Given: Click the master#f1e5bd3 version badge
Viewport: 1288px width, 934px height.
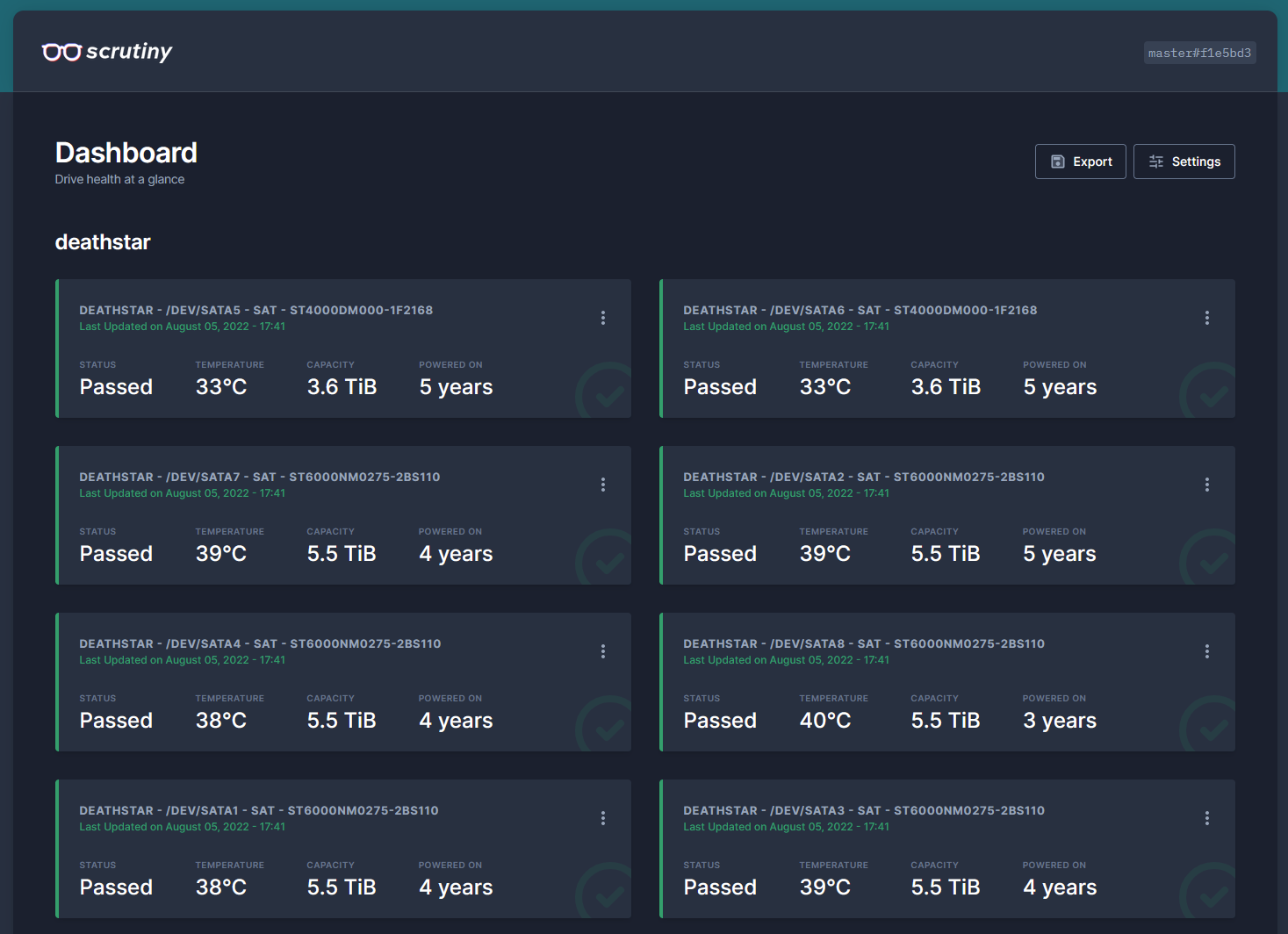Looking at the screenshot, I should [1200, 53].
